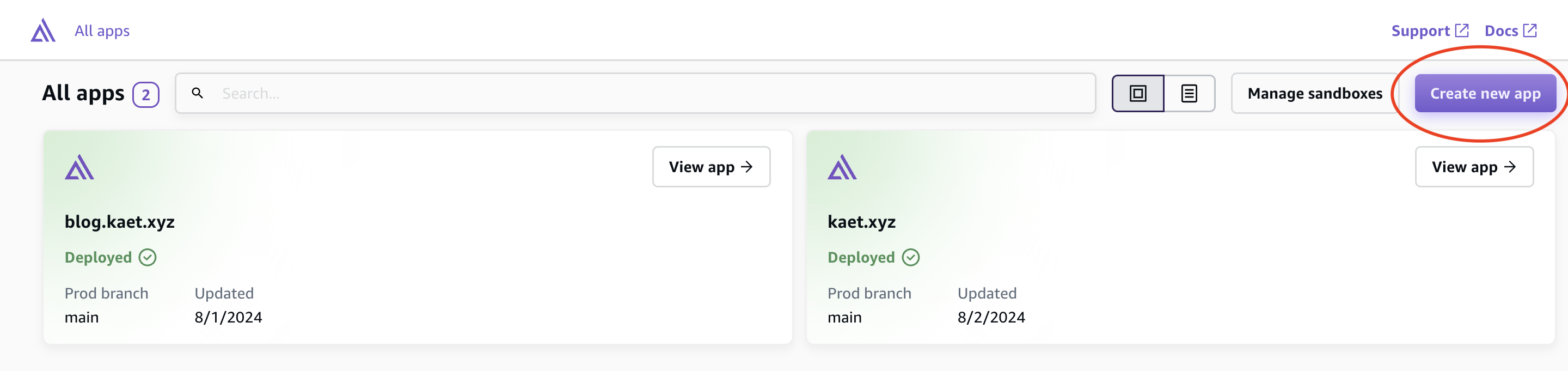Screen dimensions: 1568x371
Task: Click Amplify icon on kaet.xyz card
Action: tap(842, 167)
